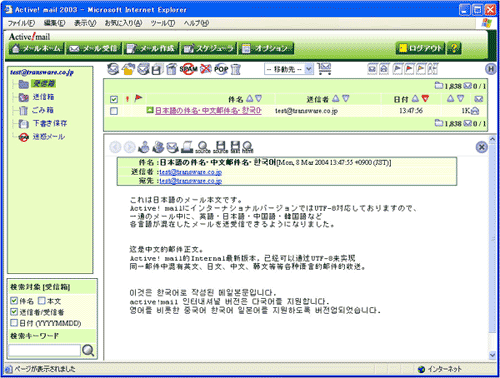Sort 日付 column ascending
500x378 pixels.
pos(415,99)
